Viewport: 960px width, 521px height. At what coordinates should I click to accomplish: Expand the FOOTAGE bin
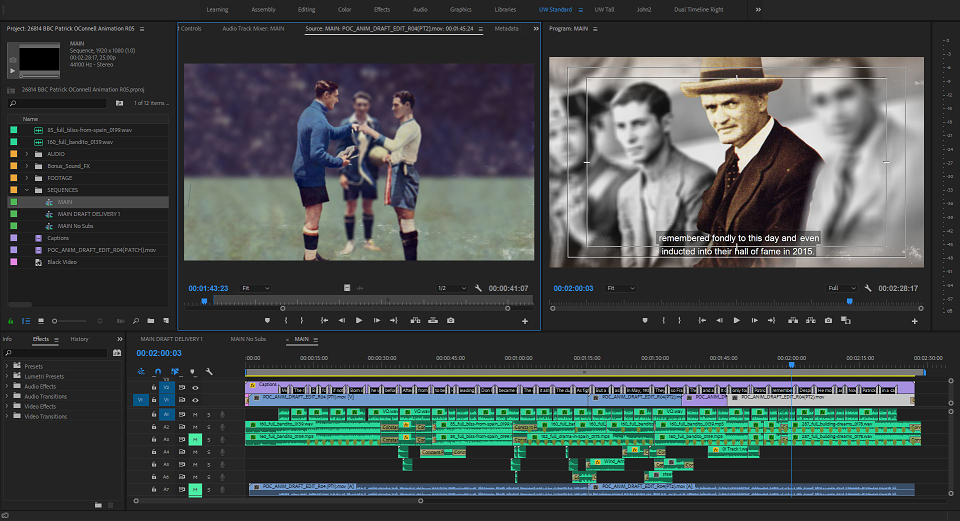[26, 178]
